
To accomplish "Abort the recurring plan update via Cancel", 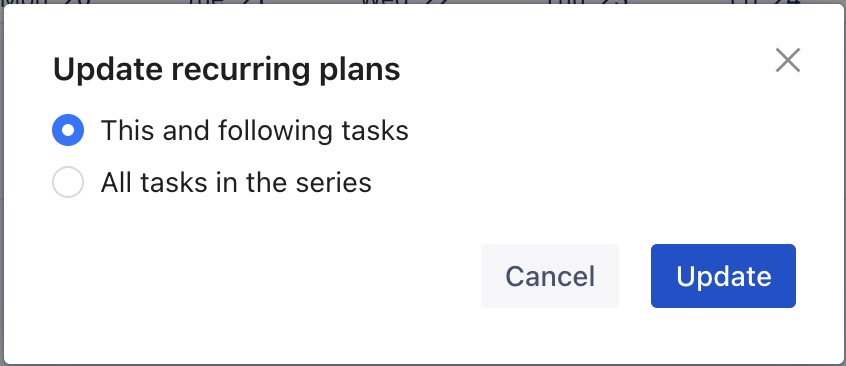I will coord(550,276).
